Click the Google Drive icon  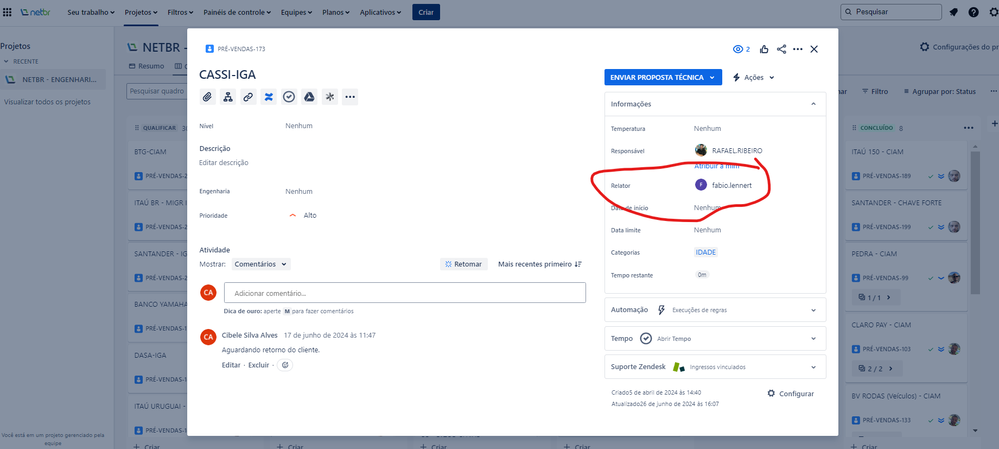pyautogui.click(x=309, y=97)
